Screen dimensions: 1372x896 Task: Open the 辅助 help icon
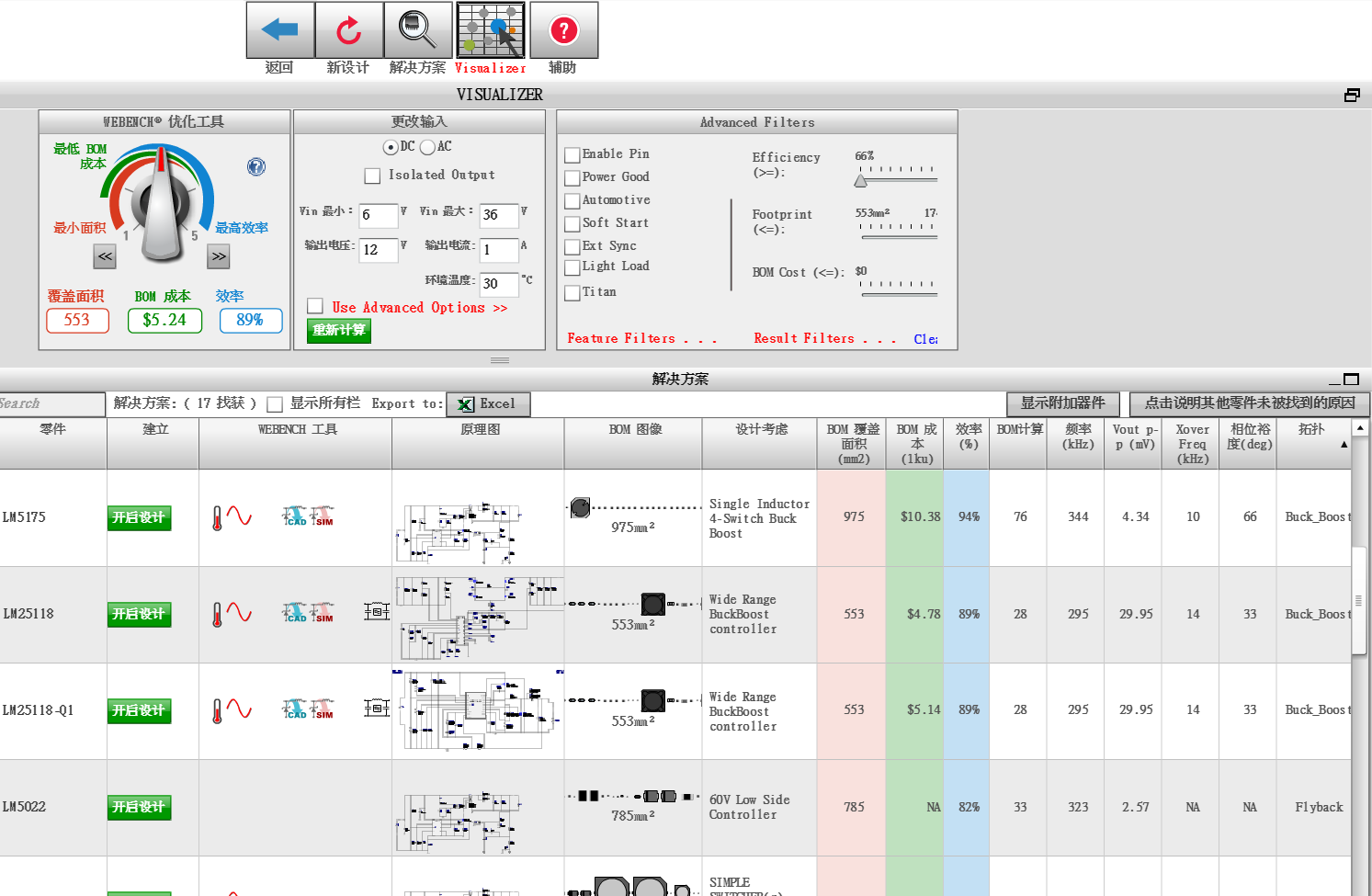[x=563, y=30]
